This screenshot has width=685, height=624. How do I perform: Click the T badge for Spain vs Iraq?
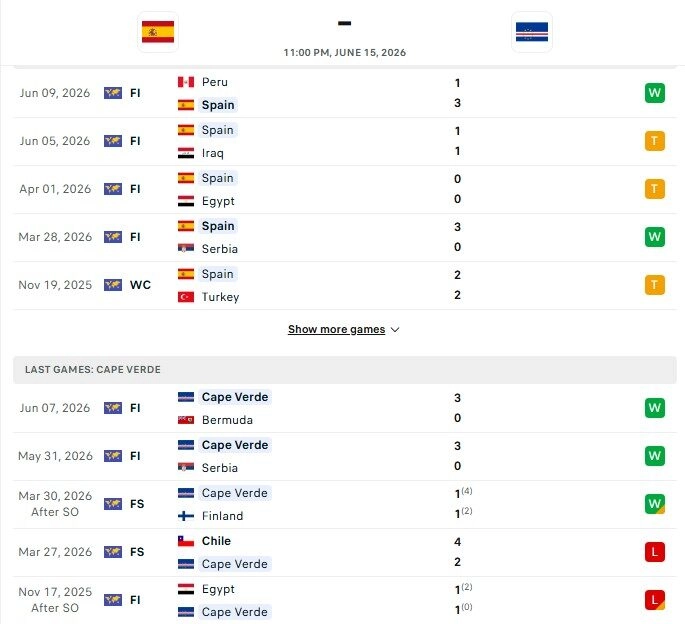pos(654,141)
